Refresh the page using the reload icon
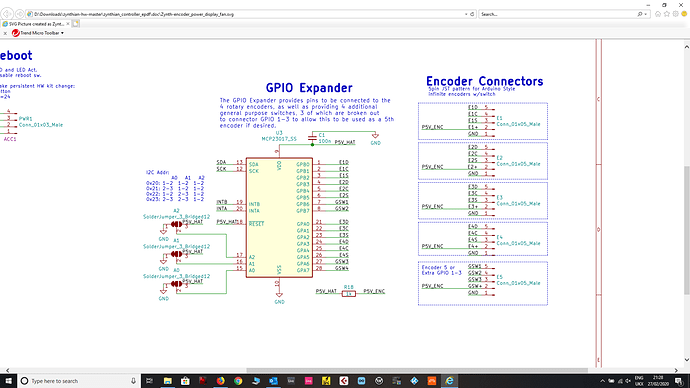690x388 pixels. point(472,14)
